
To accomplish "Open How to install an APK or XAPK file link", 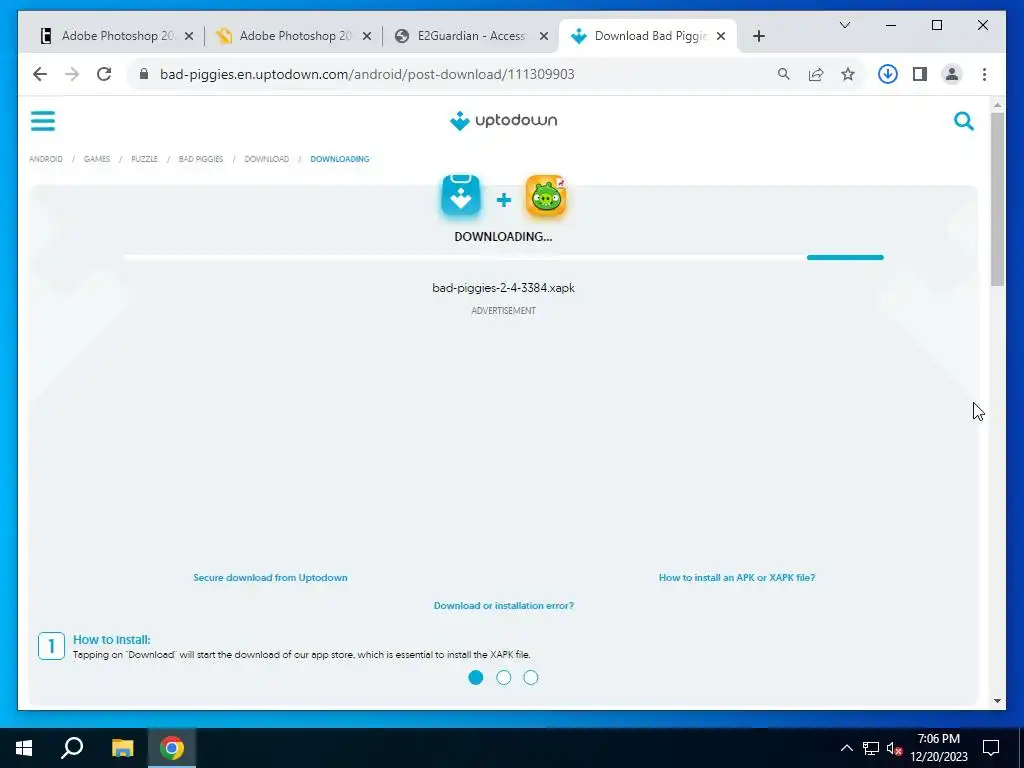I will pyautogui.click(x=737, y=577).
